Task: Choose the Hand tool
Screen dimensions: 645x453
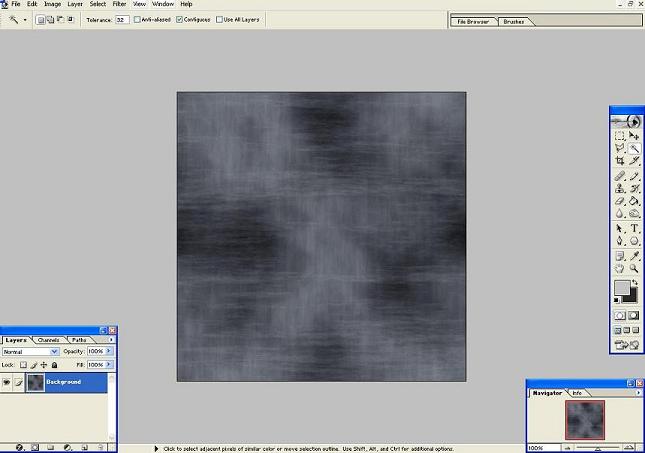Action: pos(620,268)
